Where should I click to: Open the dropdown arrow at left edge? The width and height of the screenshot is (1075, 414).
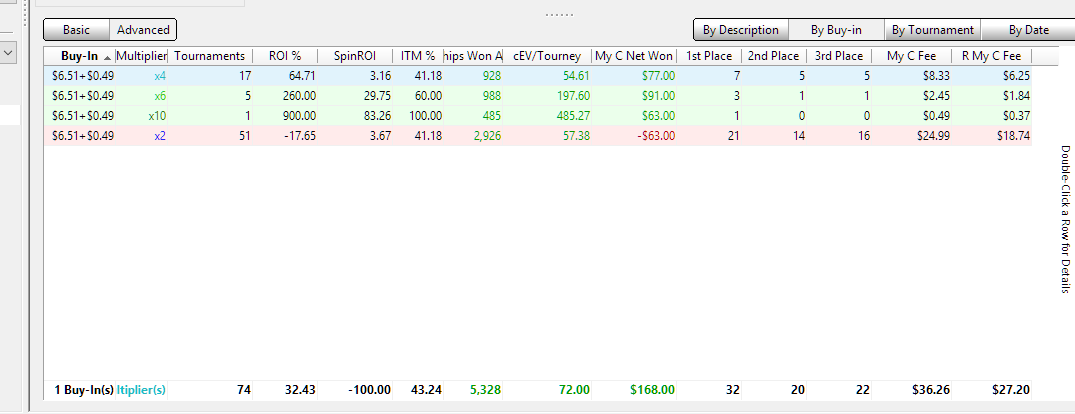pos(8,50)
